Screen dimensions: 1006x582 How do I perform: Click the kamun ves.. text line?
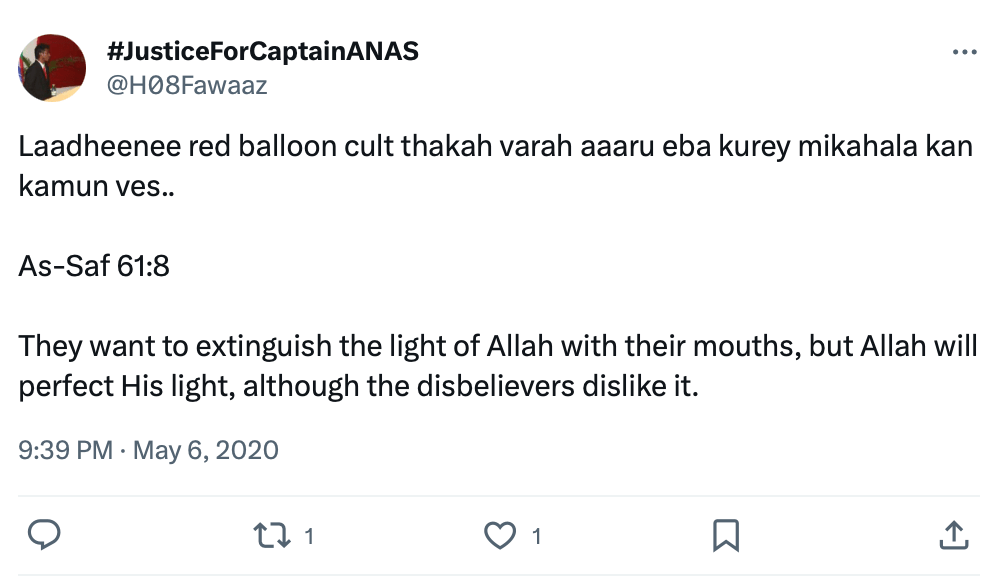(90, 185)
